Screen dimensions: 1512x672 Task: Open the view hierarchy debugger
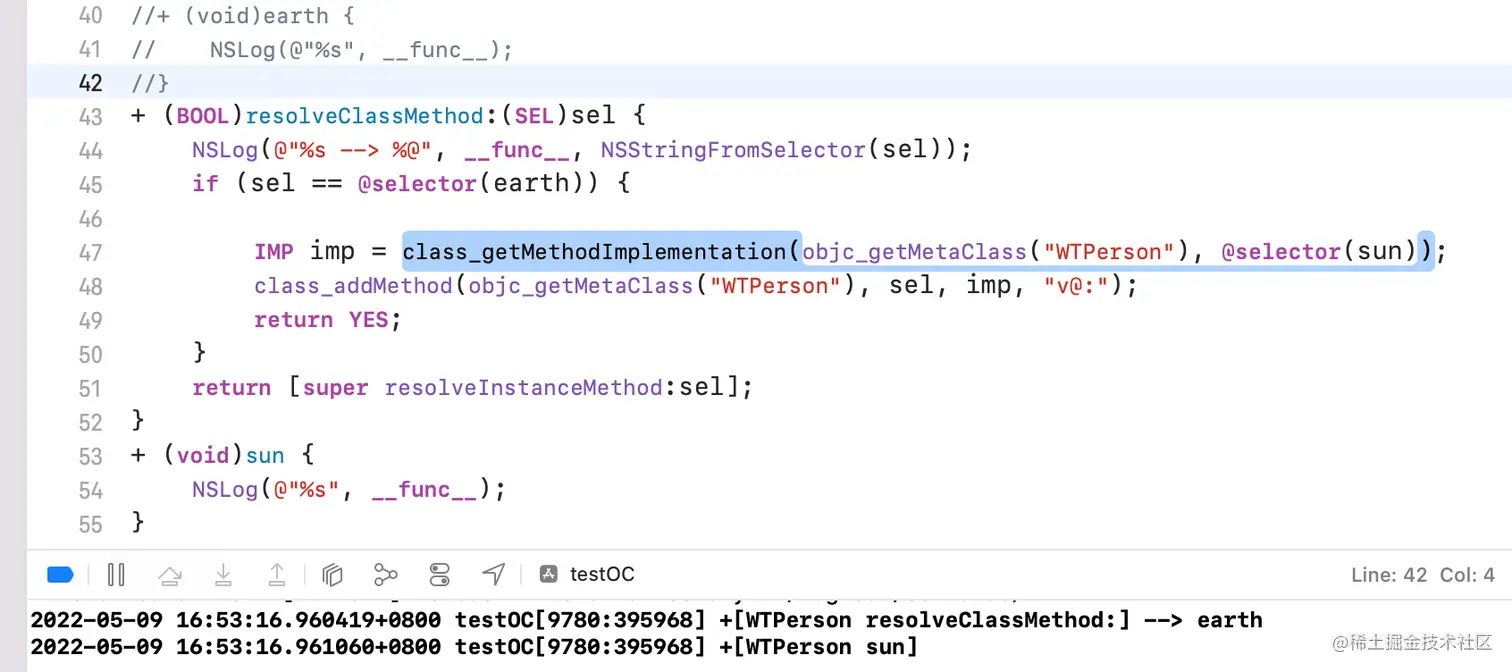tap(332, 574)
